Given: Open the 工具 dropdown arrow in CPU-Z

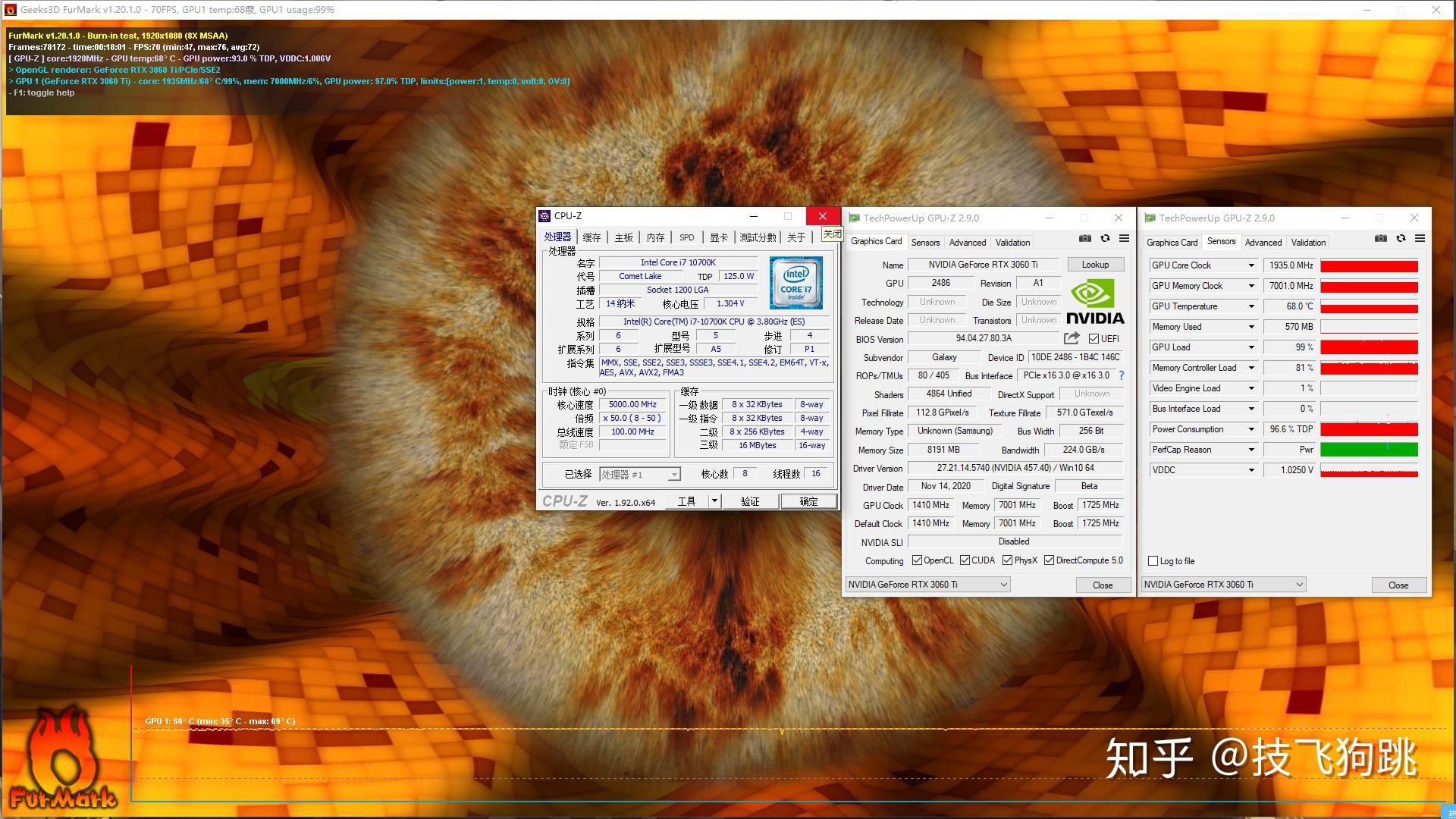Looking at the screenshot, I should pyautogui.click(x=714, y=501).
